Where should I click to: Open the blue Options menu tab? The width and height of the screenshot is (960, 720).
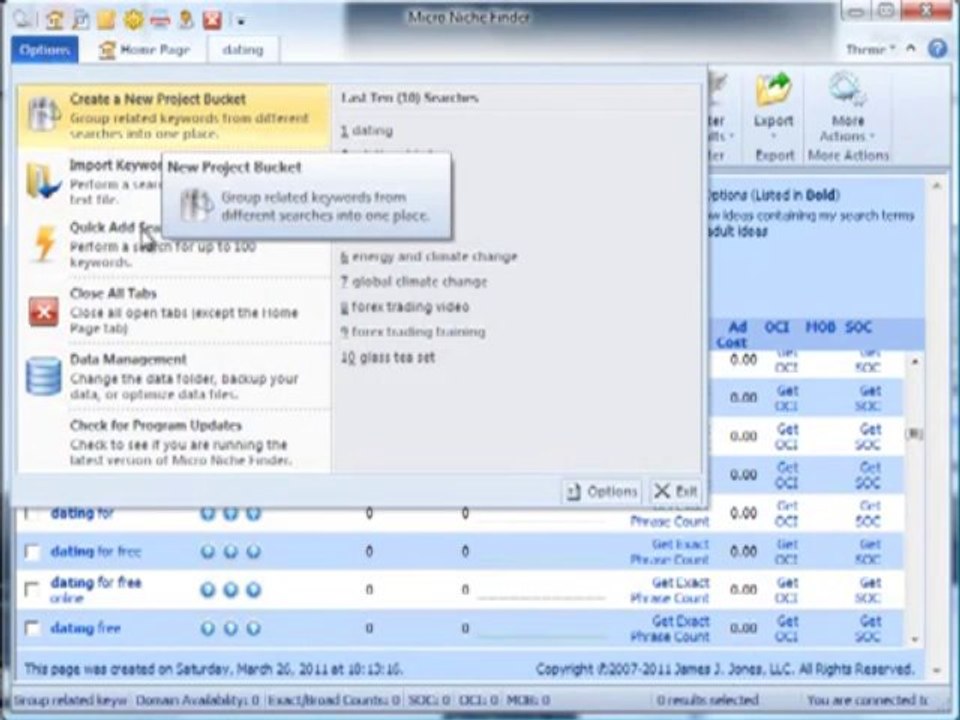(44, 50)
